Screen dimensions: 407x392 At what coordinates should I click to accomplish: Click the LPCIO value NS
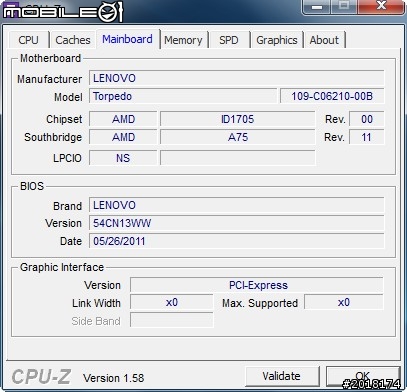tap(123, 158)
